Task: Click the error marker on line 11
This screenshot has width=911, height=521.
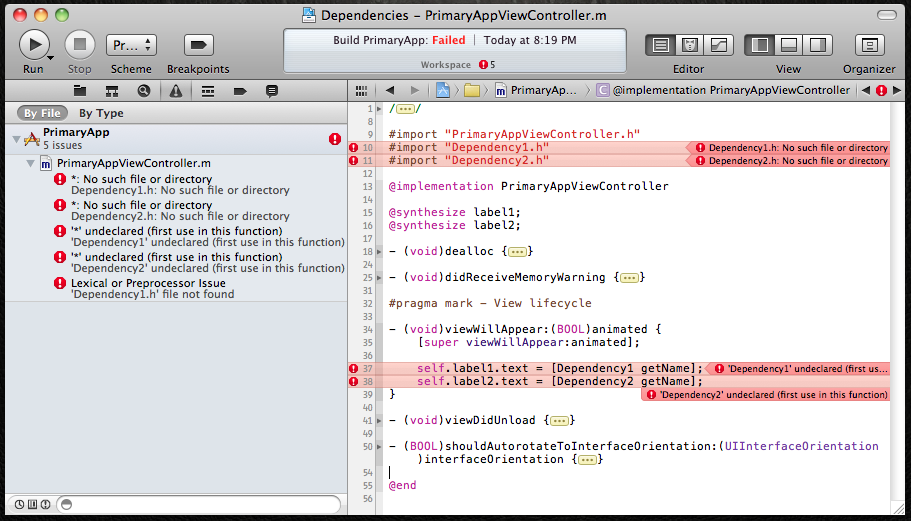Action: tap(353, 160)
